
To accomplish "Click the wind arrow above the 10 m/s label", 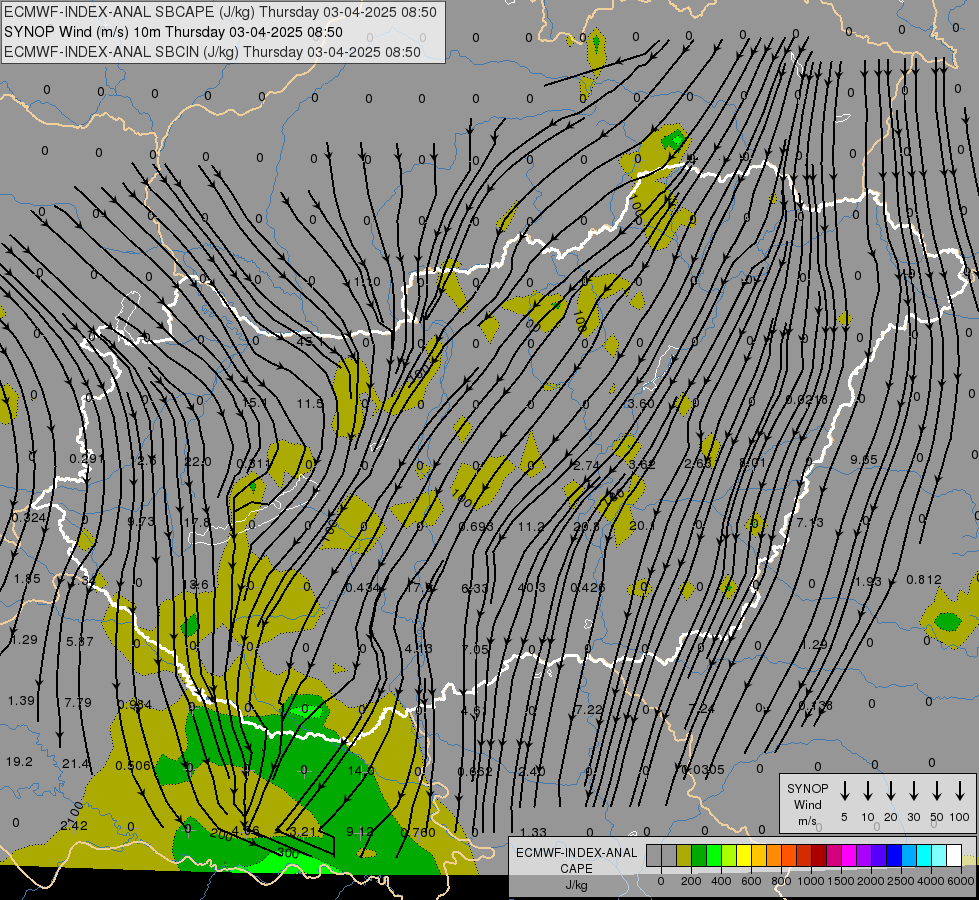I will (x=868, y=791).
